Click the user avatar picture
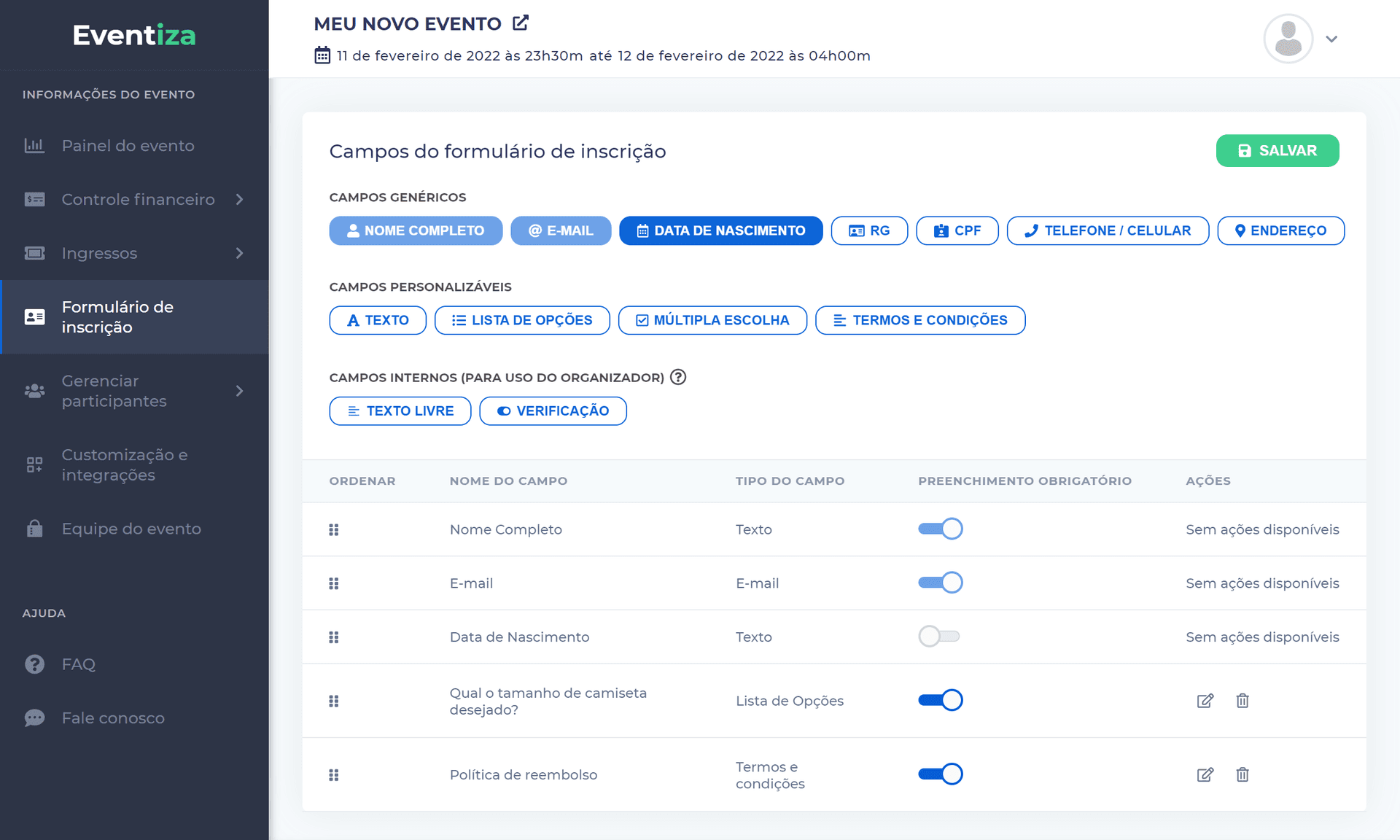The width and height of the screenshot is (1400, 840). point(1288,39)
